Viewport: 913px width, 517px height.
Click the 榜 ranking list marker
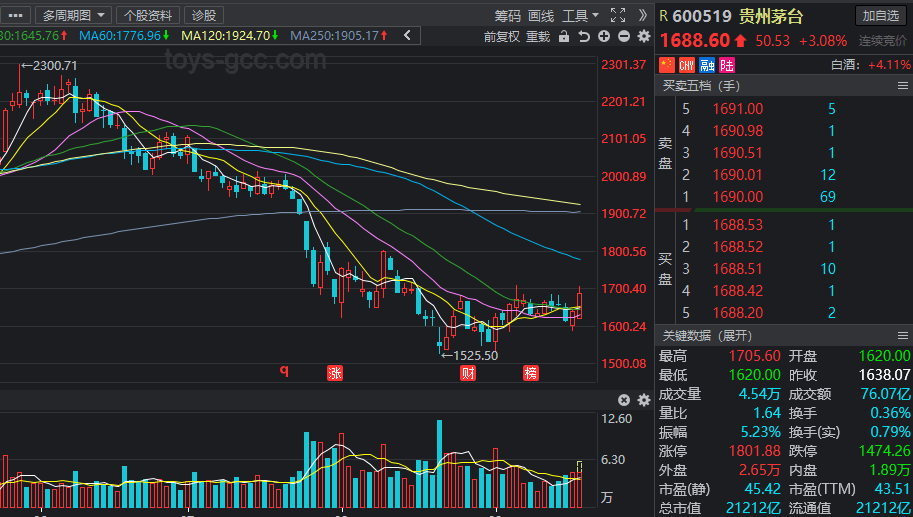[x=530, y=373]
